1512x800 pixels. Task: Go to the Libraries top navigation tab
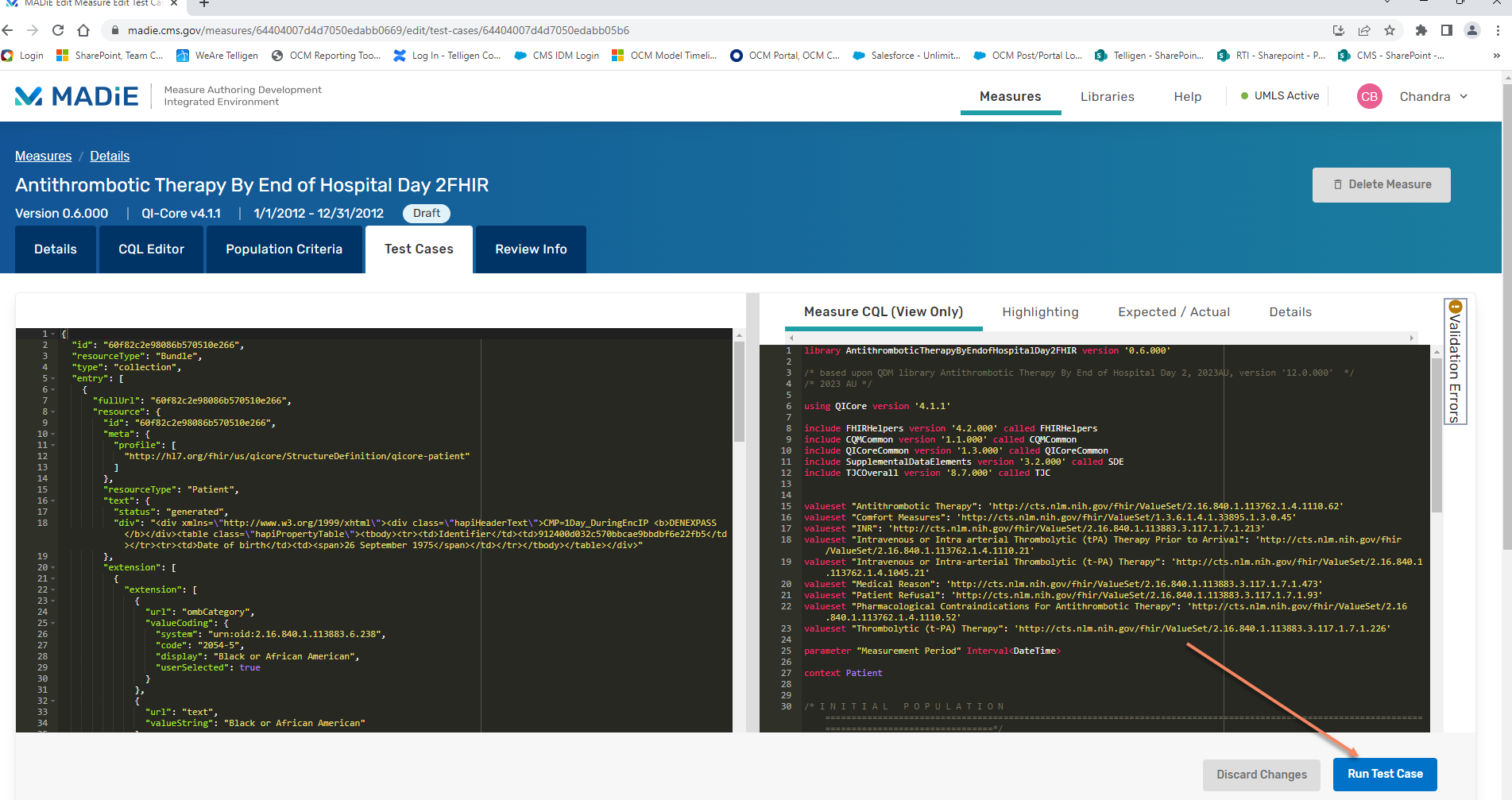click(x=1107, y=96)
